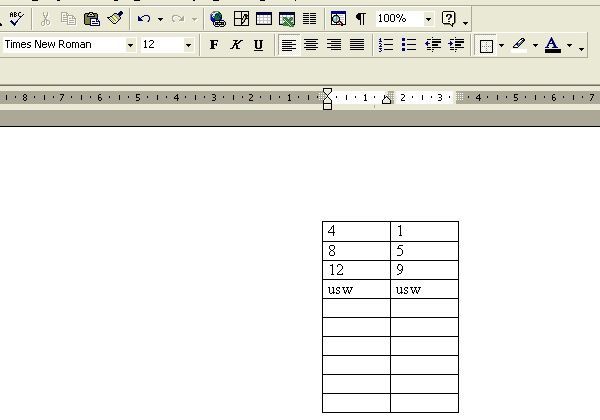600x420 pixels.
Task: Click the Paste clipboard icon
Action: [x=92, y=18]
